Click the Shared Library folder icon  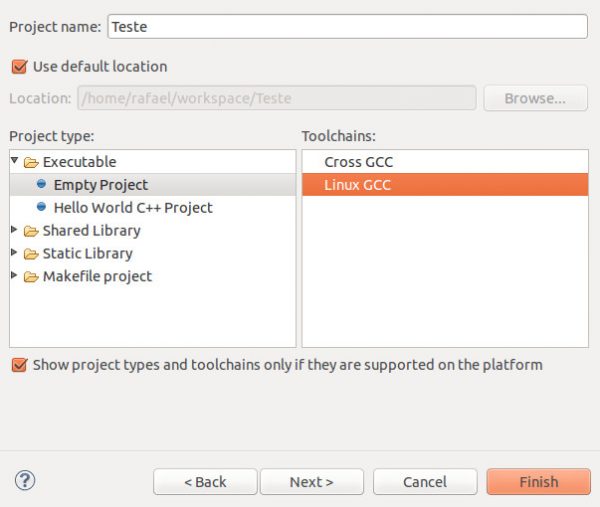tap(31, 231)
